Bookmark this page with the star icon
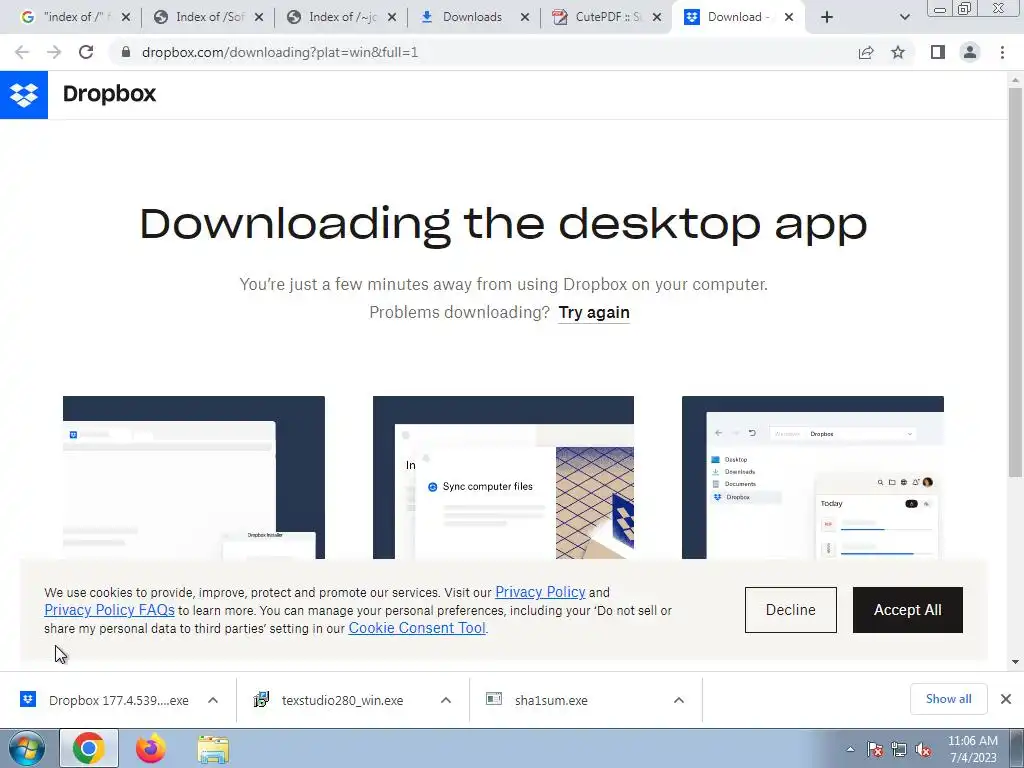This screenshot has width=1024, height=768. coord(898,52)
